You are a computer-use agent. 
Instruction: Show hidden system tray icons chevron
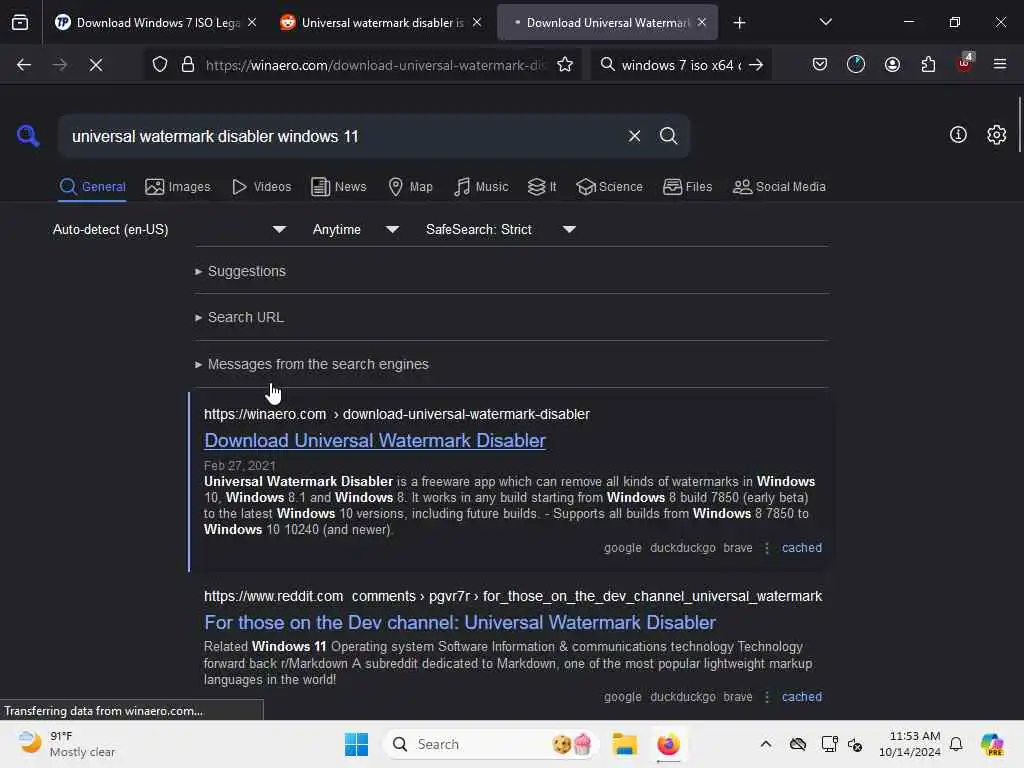[x=765, y=744]
